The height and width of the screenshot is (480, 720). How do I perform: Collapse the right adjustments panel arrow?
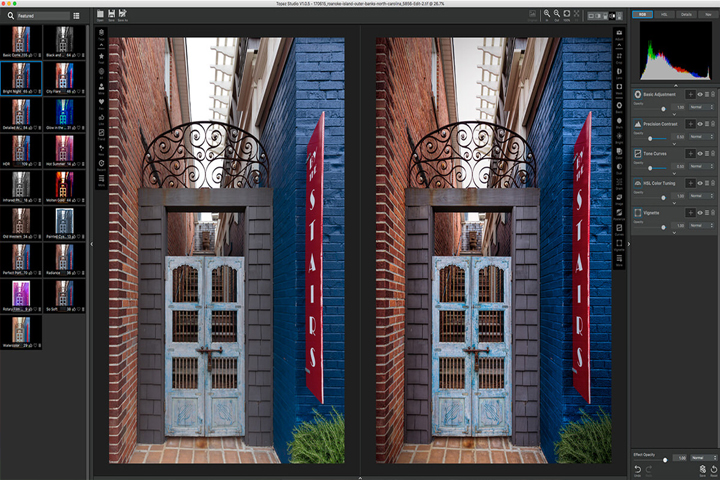click(629, 244)
